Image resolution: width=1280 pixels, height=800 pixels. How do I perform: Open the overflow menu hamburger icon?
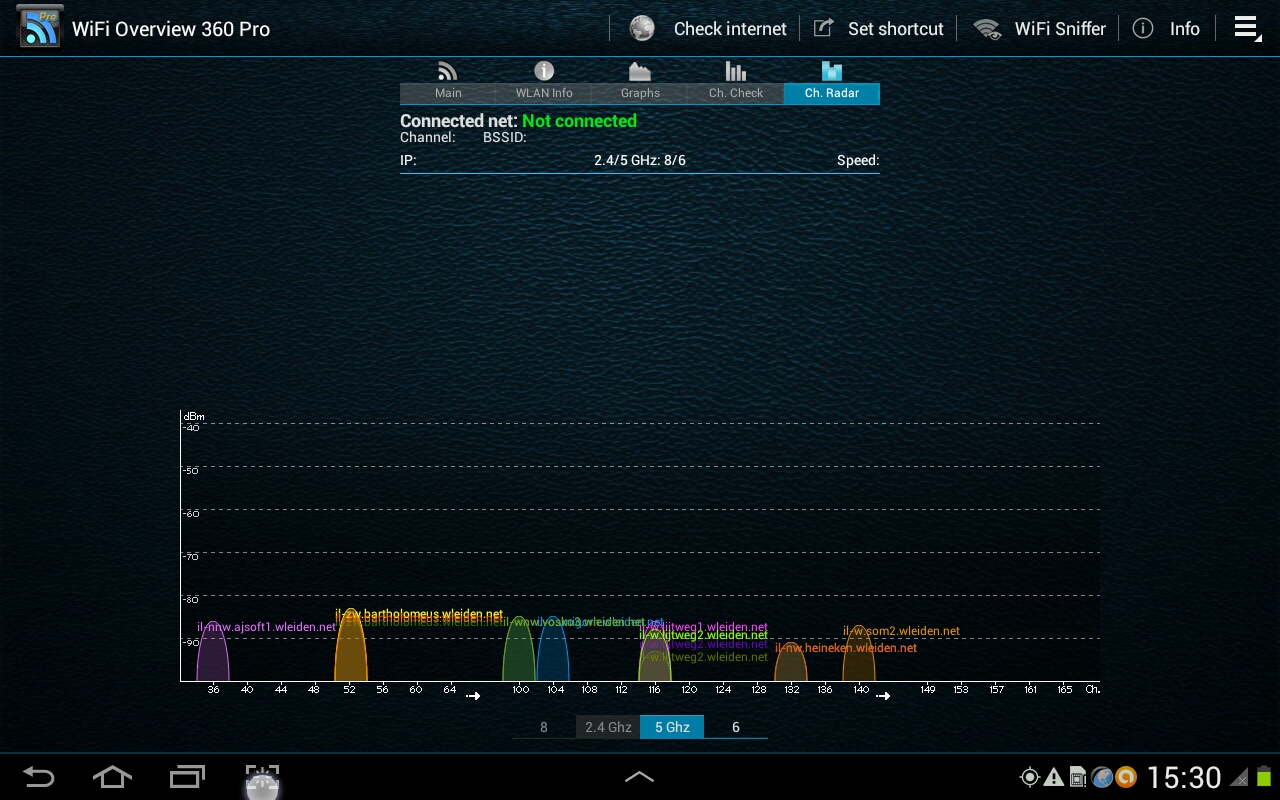click(x=1246, y=28)
